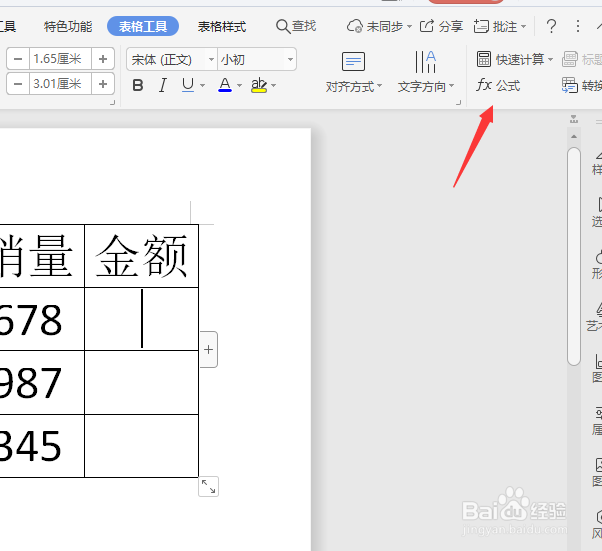Viewport: 602px width, 551px height.
Task: Open font name dropdown 宋体 (正文)
Action: click(x=172, y=60)
